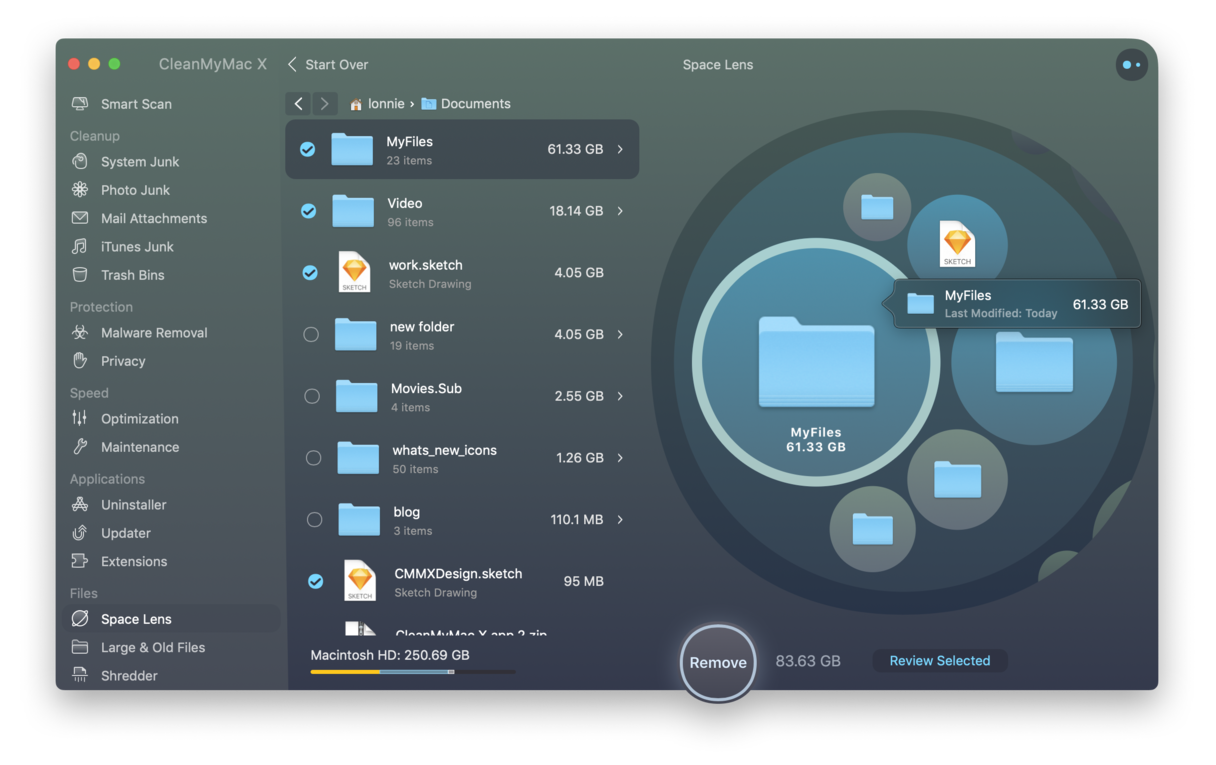Open the Documents breadcrumb item
The width and height of the screenshot is (1216, 765).
tap(466, 103)
